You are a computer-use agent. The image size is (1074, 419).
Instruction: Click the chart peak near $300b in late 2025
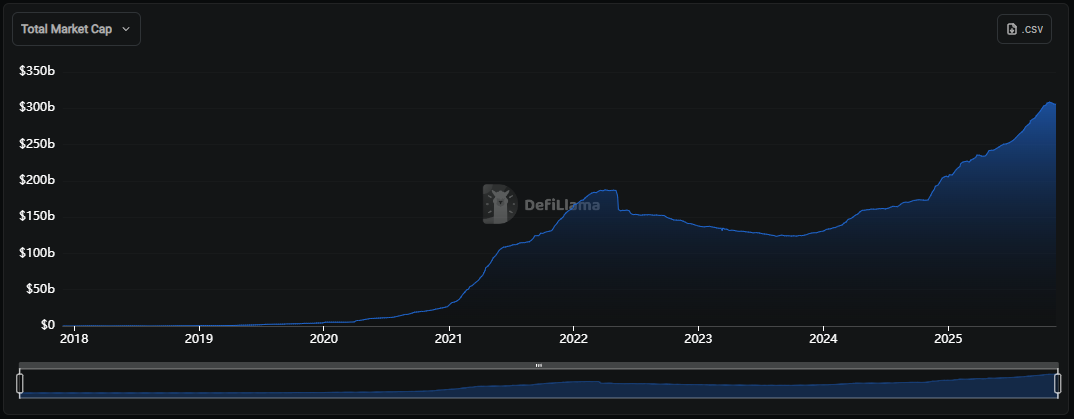pos(1049,102)
